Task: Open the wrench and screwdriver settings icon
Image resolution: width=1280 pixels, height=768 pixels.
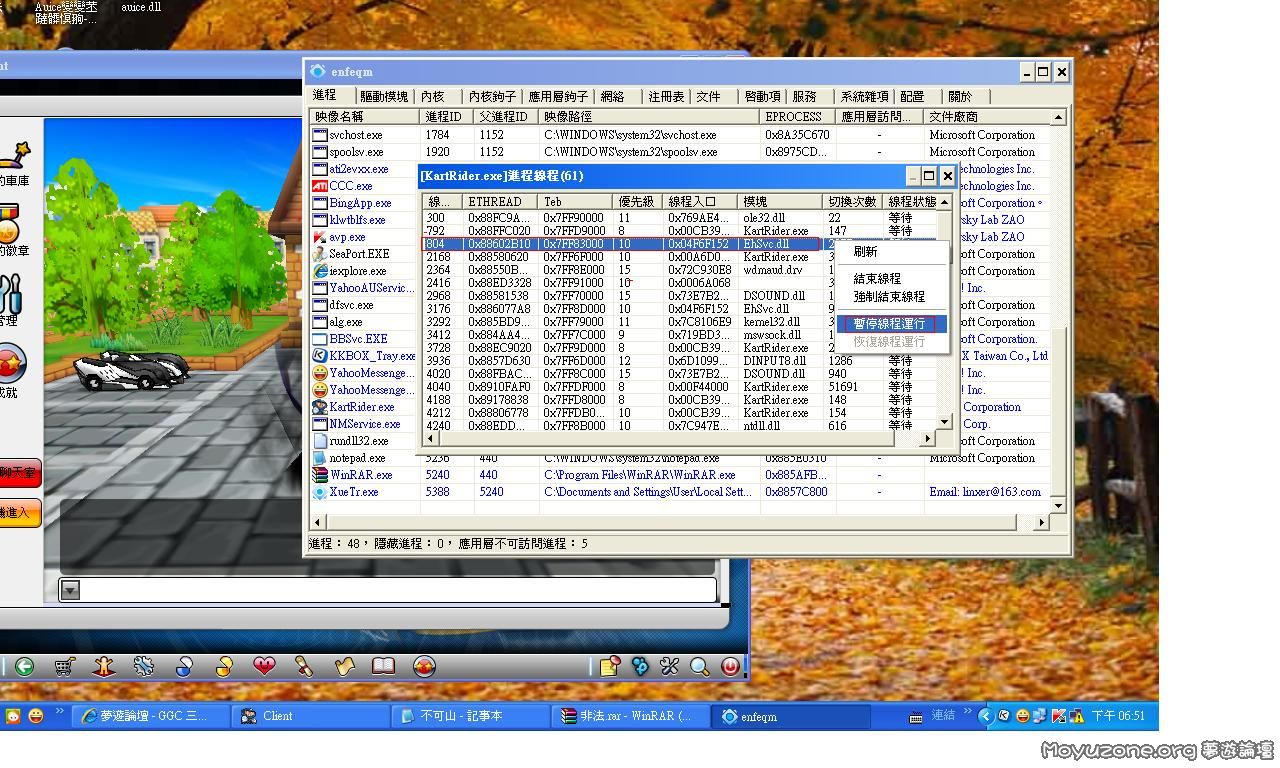Action: [670, 666]
